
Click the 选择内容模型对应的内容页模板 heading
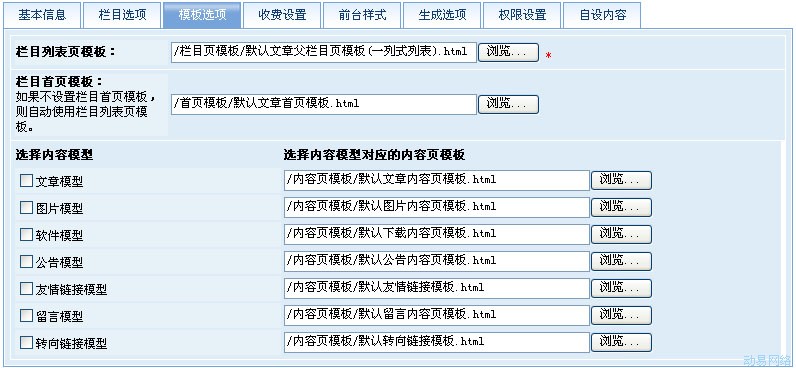[x=374, y=155]
